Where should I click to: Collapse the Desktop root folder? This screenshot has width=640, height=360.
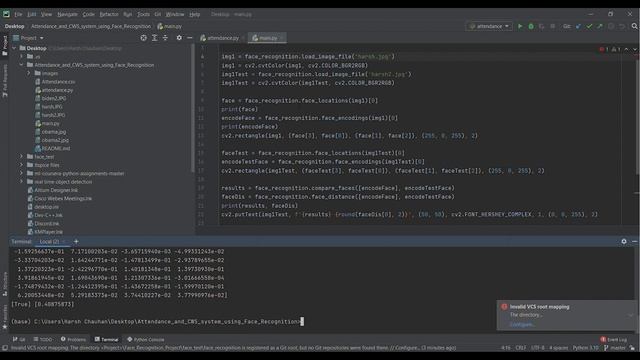14,48
